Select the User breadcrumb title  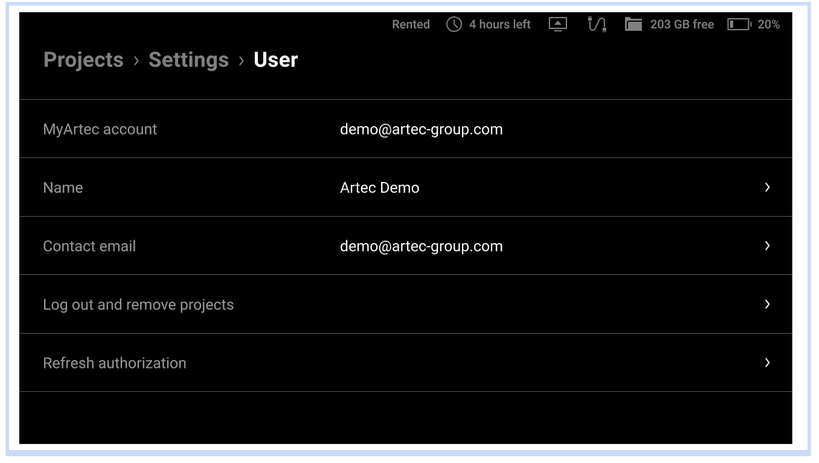pyautogui.click(x=276, y=60)
